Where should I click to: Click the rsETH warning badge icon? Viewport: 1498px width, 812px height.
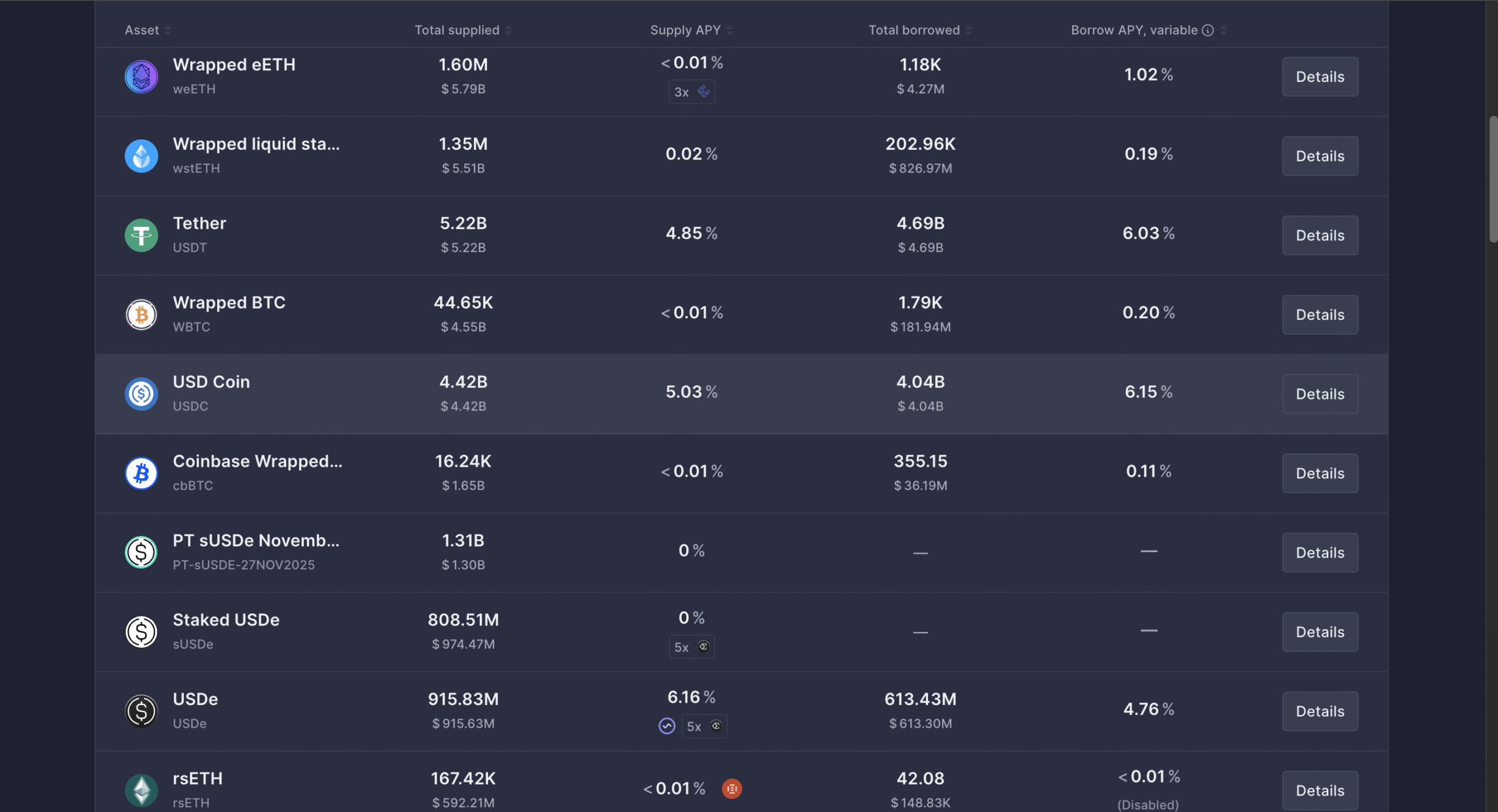[731, 789]
